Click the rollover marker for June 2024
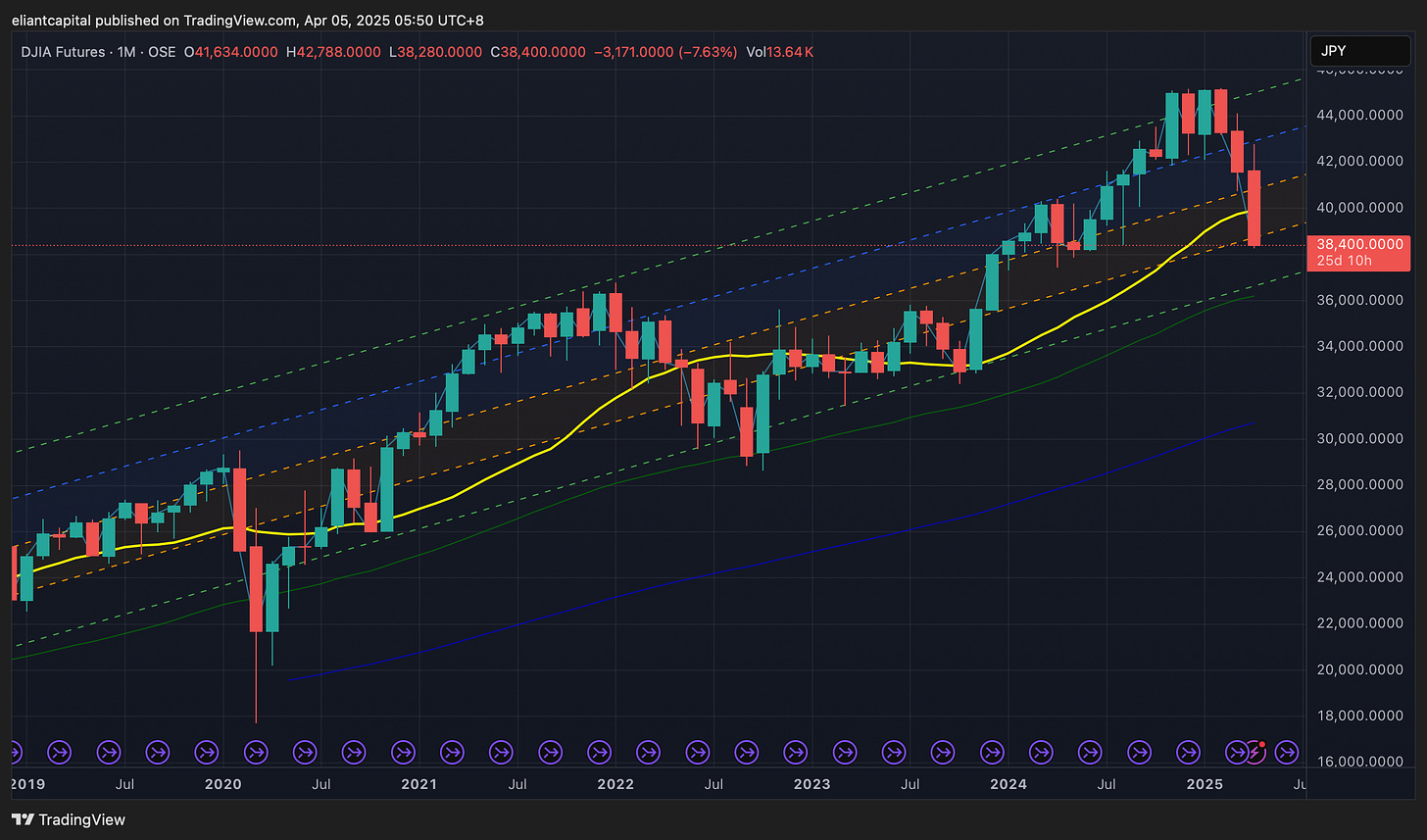The width and height of the screenshot is (1427, 840). pyautogui.click(x=1089, y=753)
